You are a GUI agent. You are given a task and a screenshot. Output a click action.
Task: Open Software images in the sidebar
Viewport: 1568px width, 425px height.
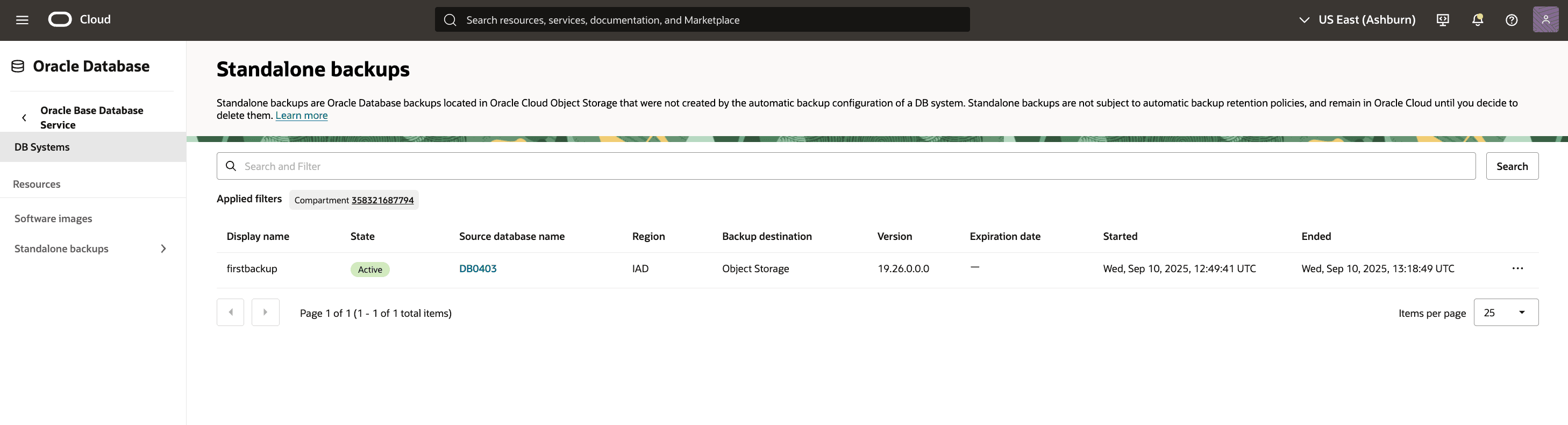tap(54, 218)
